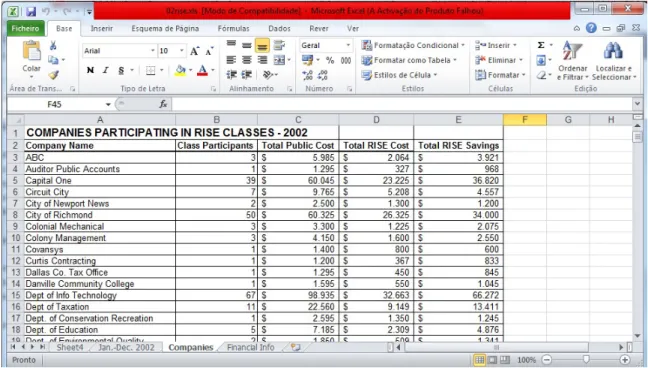Open the Geral number format dropdown
The width and height of the screenshot is (648, 368).
tap(348, 45)
